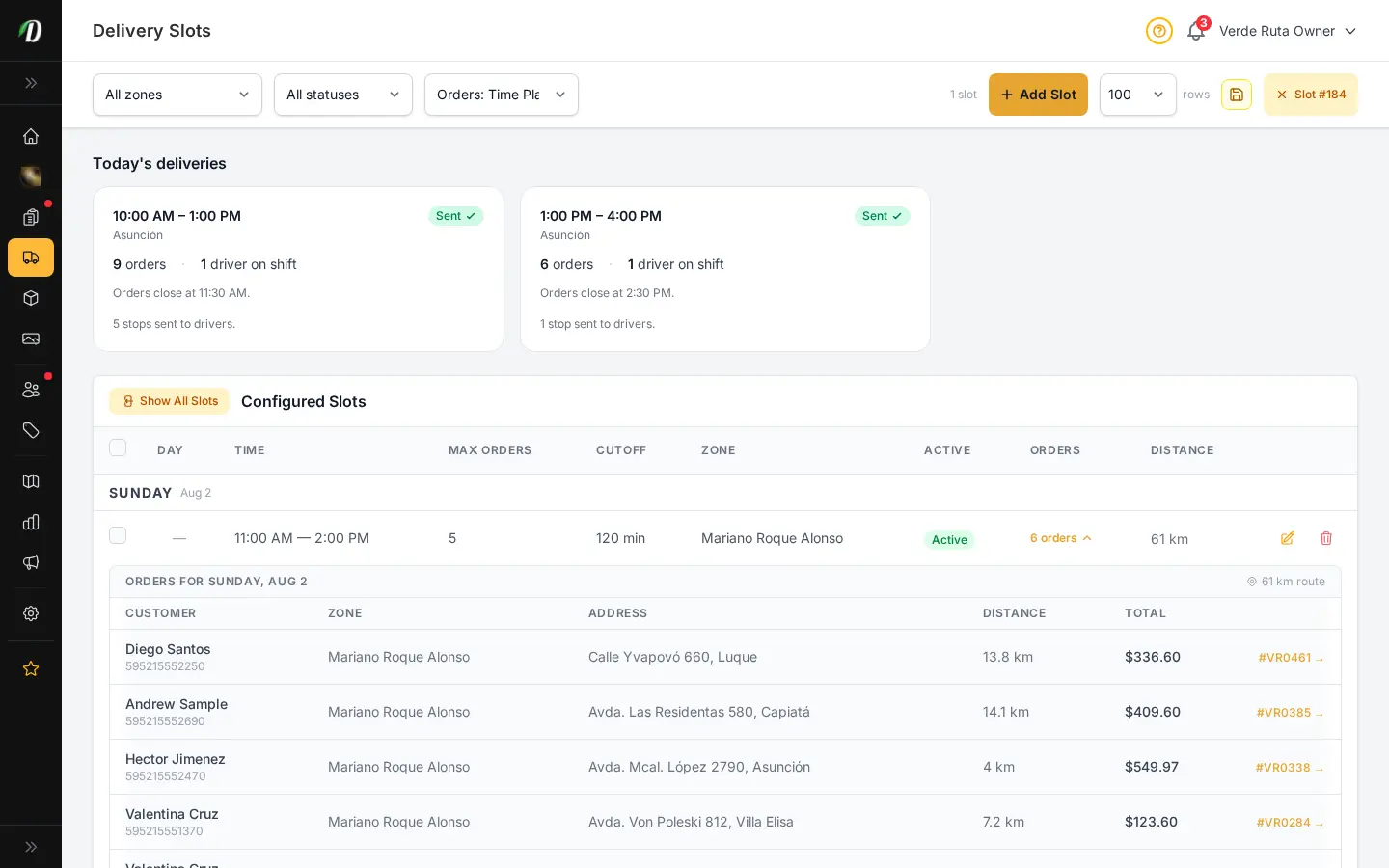
Task: Click the total $549.97
Action: tap(1152, 767)
